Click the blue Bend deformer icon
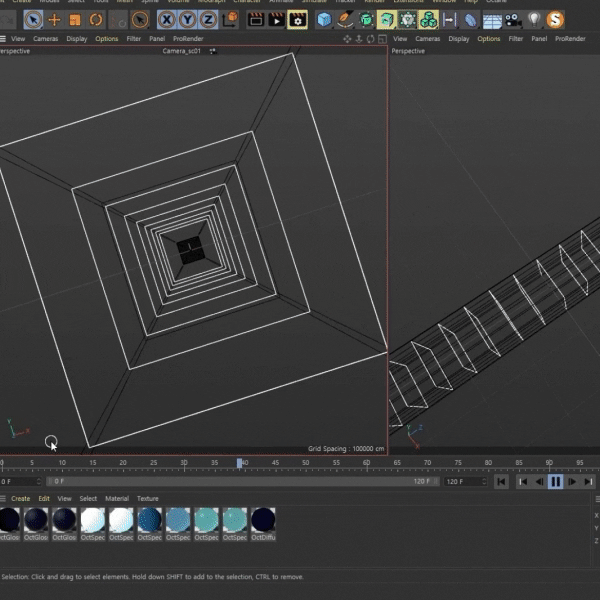This screenshot has height=600, width=600. tap(470, 20)
